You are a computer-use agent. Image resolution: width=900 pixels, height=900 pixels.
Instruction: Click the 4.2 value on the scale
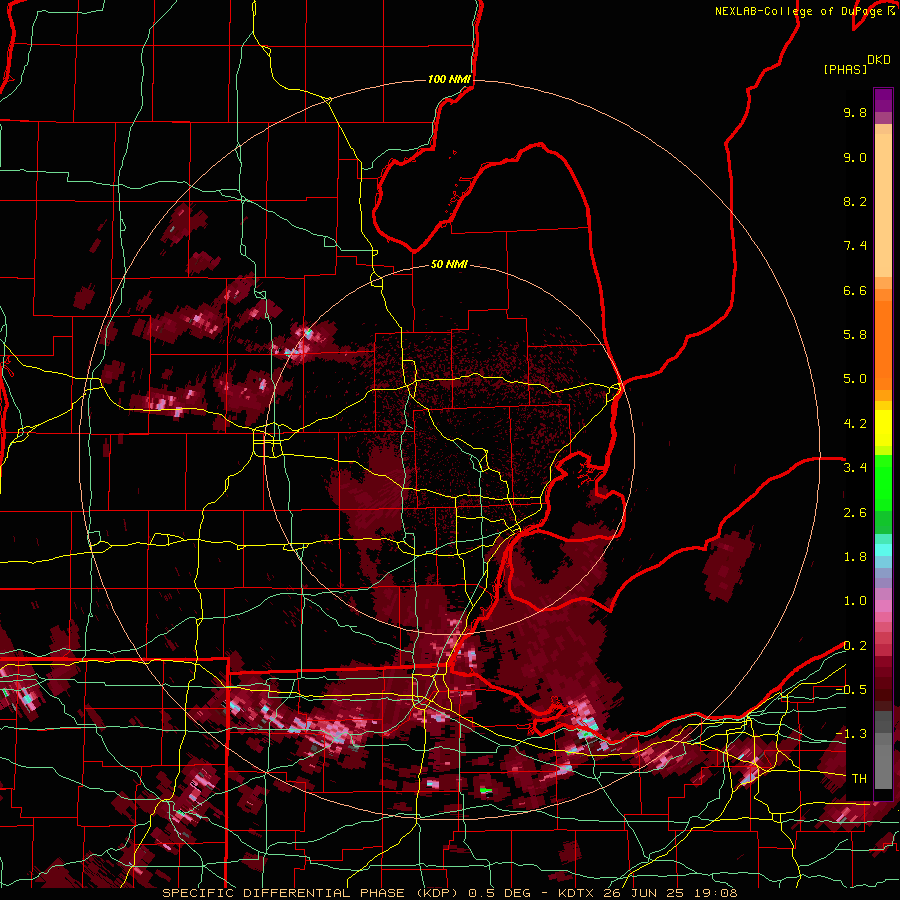855,424
